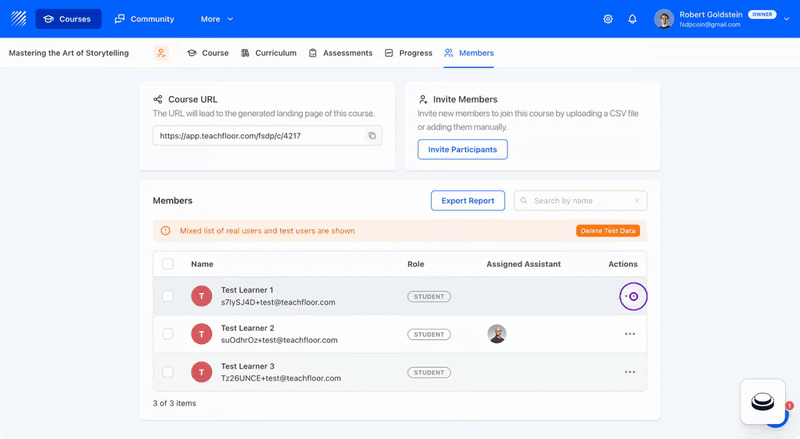Click assigned assistant avatar for Test Learner 2
This screenshot has height=439, width=800.
pos(496,334)
